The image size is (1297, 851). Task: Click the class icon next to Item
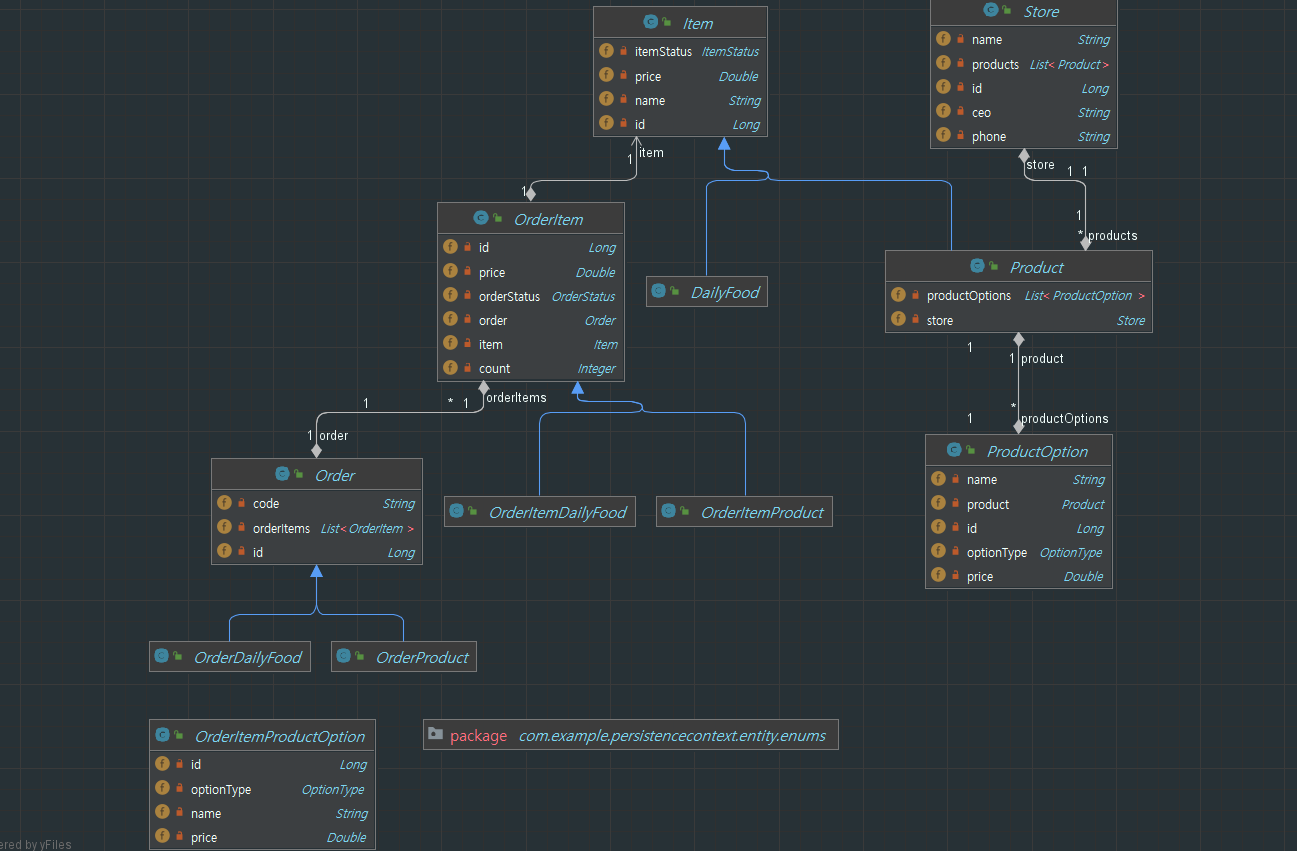click(x=651, y=23)
